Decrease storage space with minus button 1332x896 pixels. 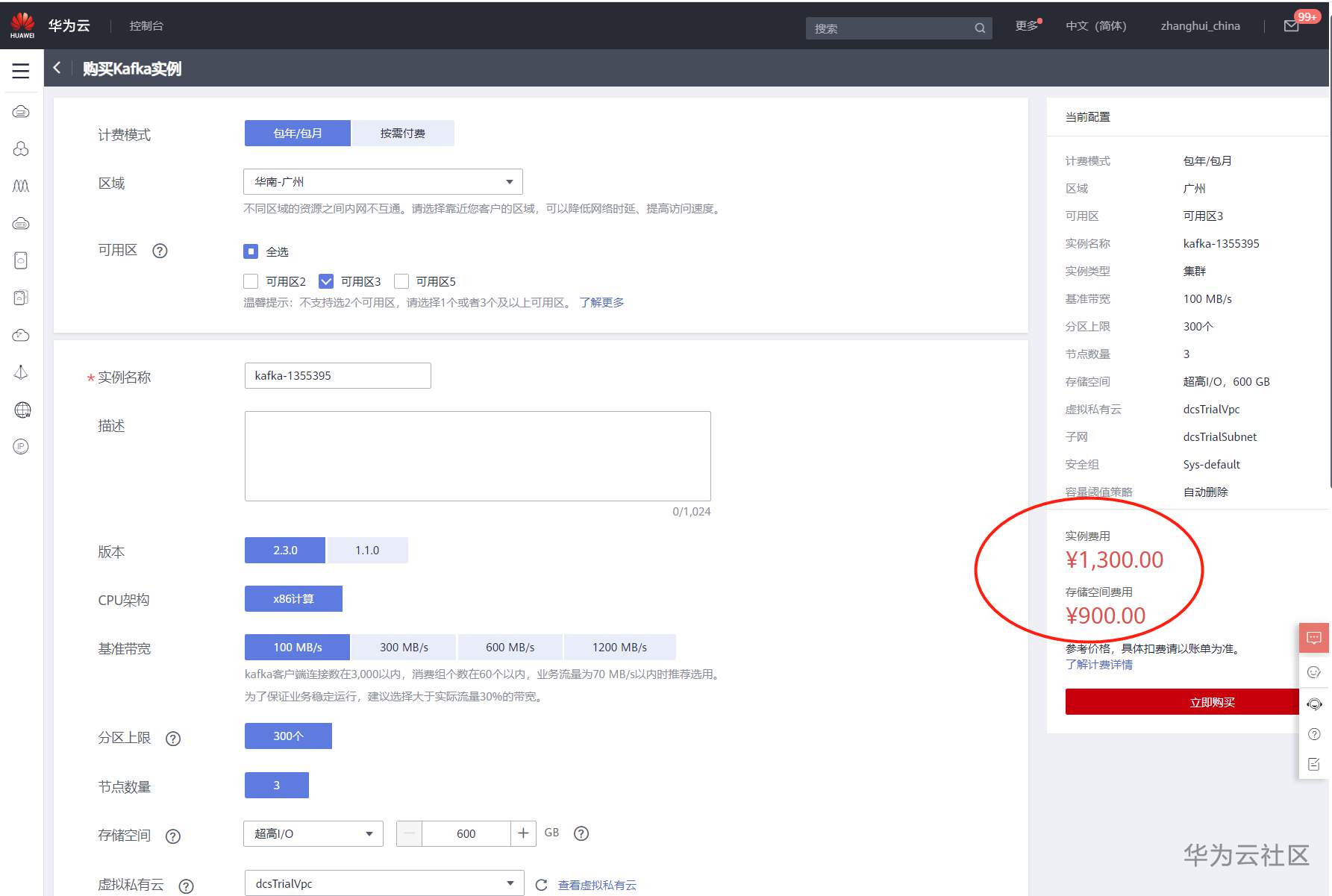click(x=409, y=833)
